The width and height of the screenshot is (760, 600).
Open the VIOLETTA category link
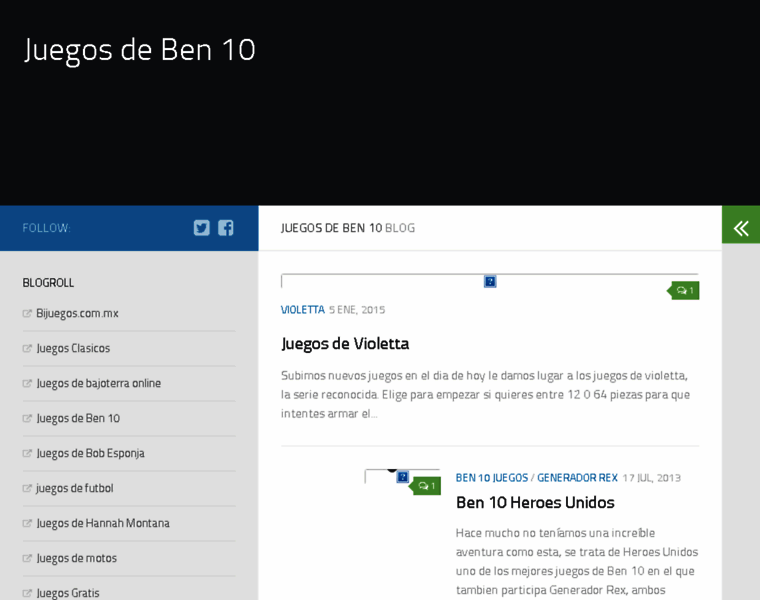point(302,310)
